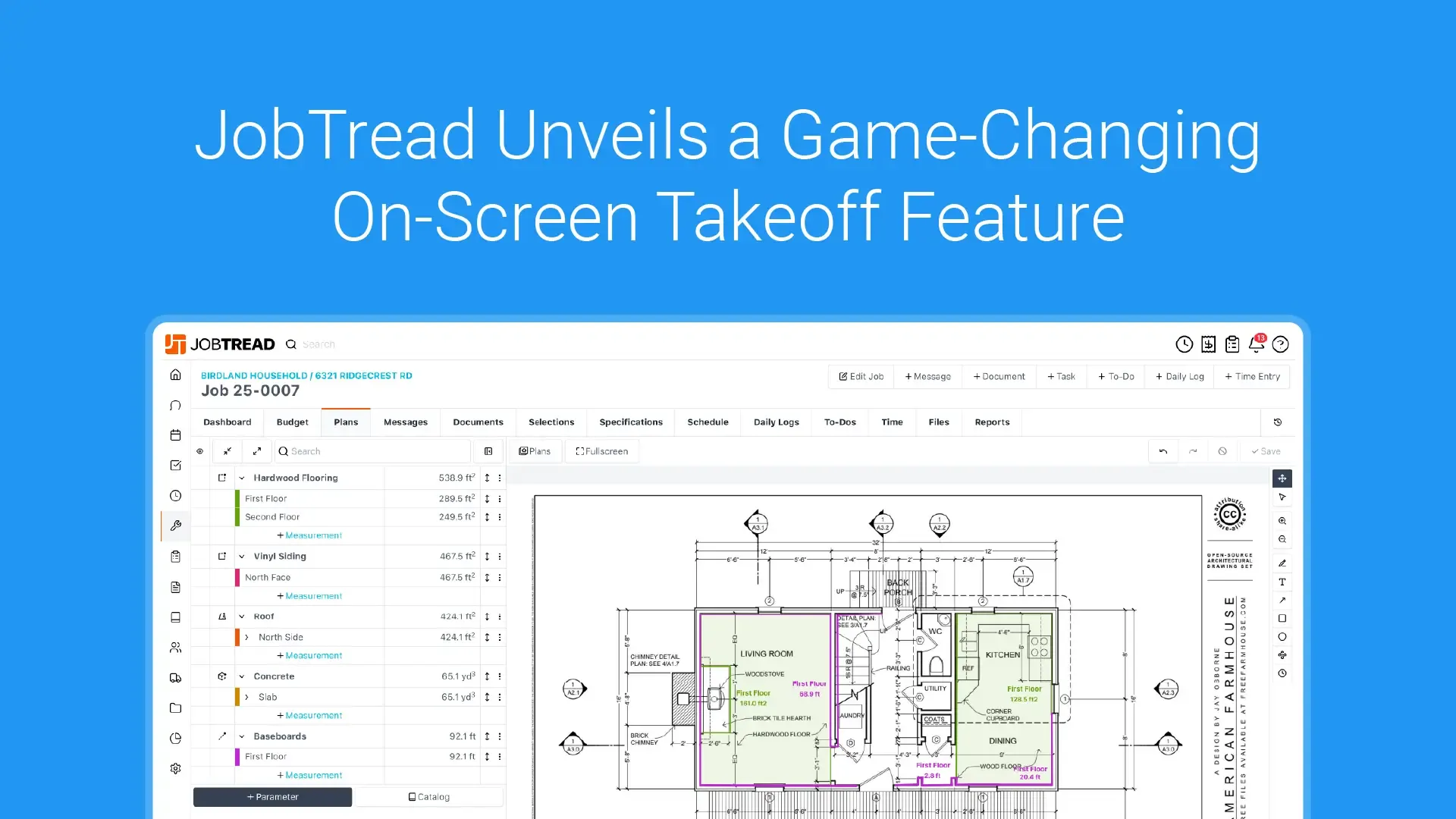Search within the takeoff panel search field
The height and width of the screenshot is (819, 1456).
pos(375,451)
